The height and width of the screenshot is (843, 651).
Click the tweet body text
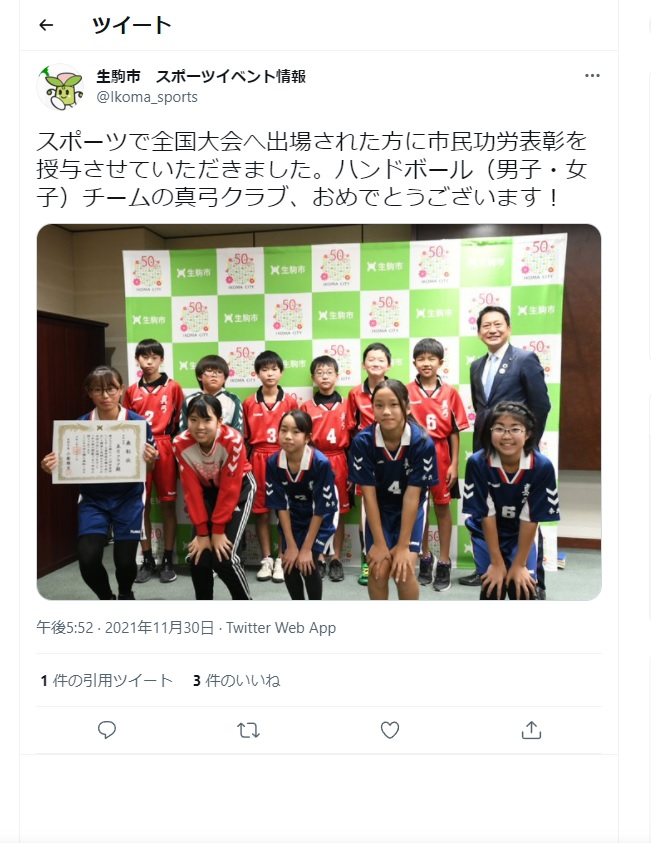(x=312, y=169)
